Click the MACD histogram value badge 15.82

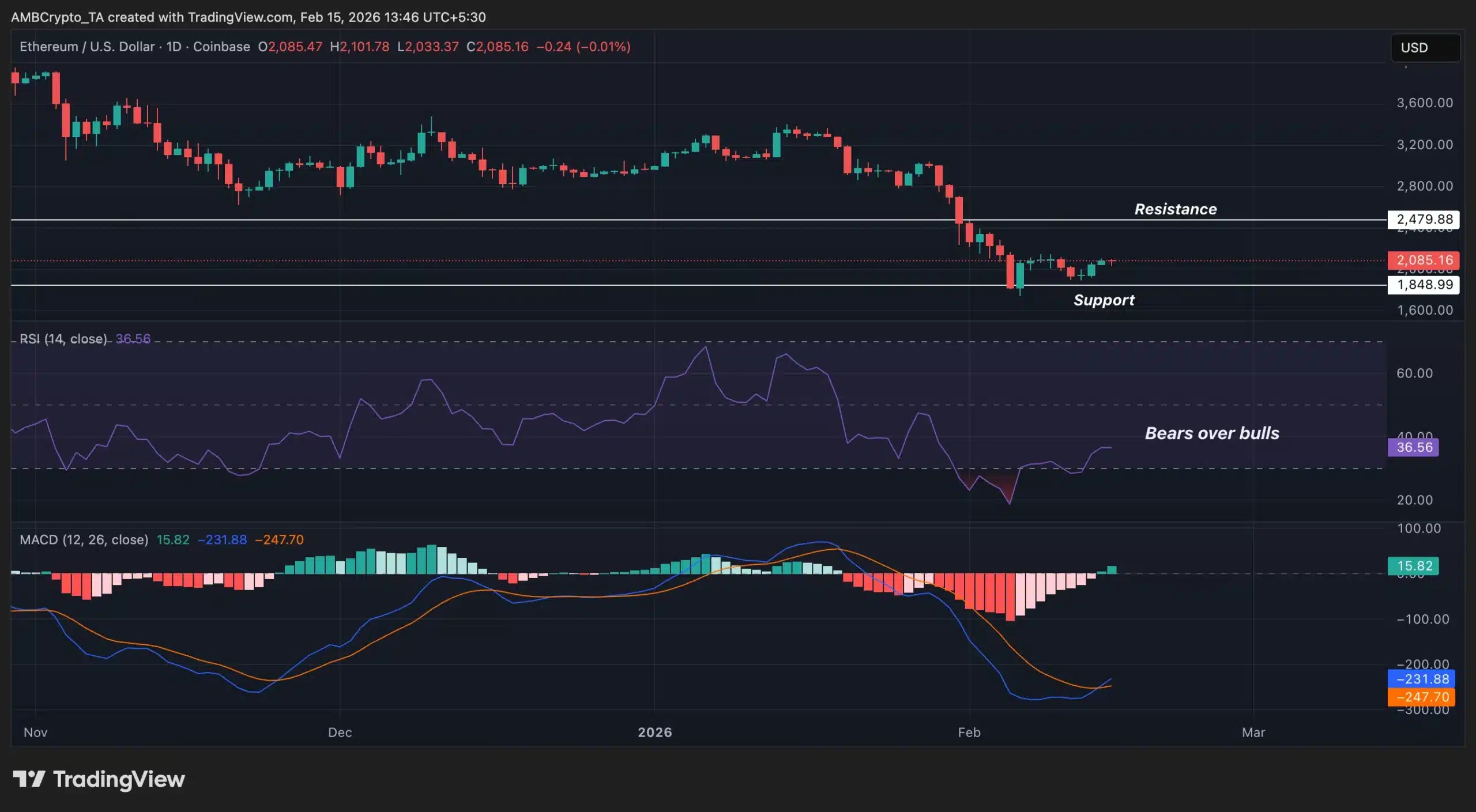tap(1413, 566)
